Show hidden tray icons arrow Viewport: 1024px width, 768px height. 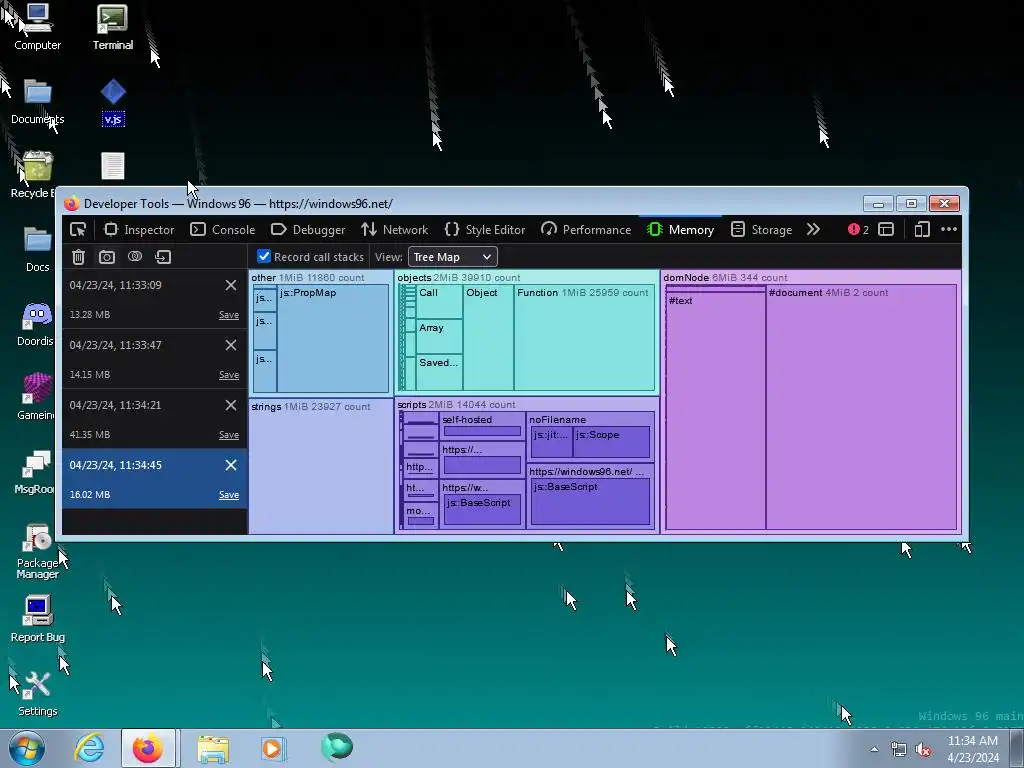click(x=874, y=749)
